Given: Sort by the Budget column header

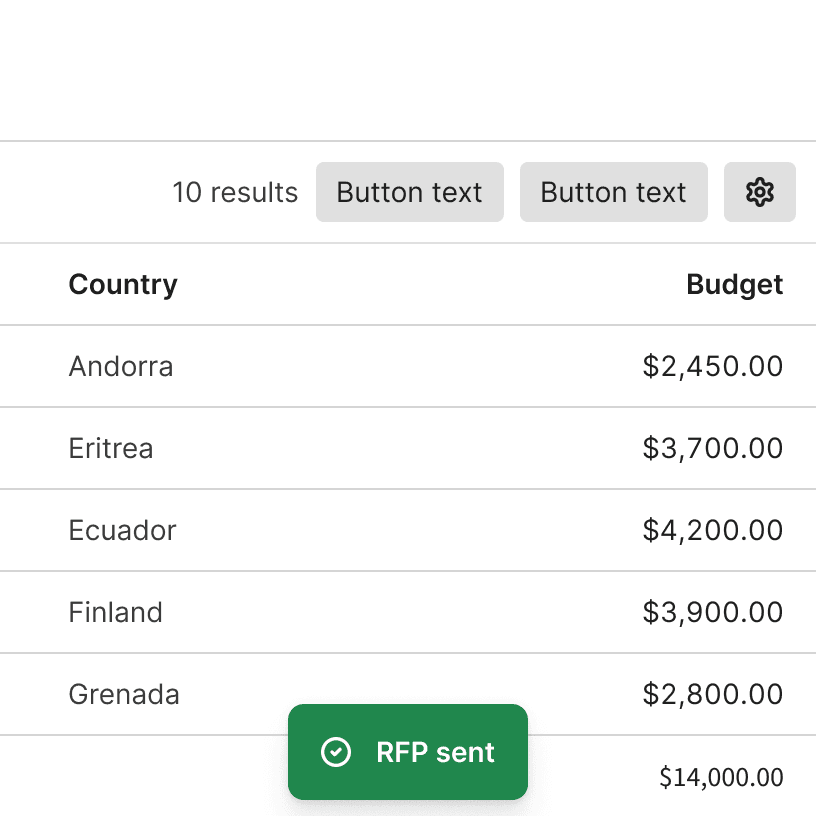Looking at the screenshot, I should coord(734,284).
